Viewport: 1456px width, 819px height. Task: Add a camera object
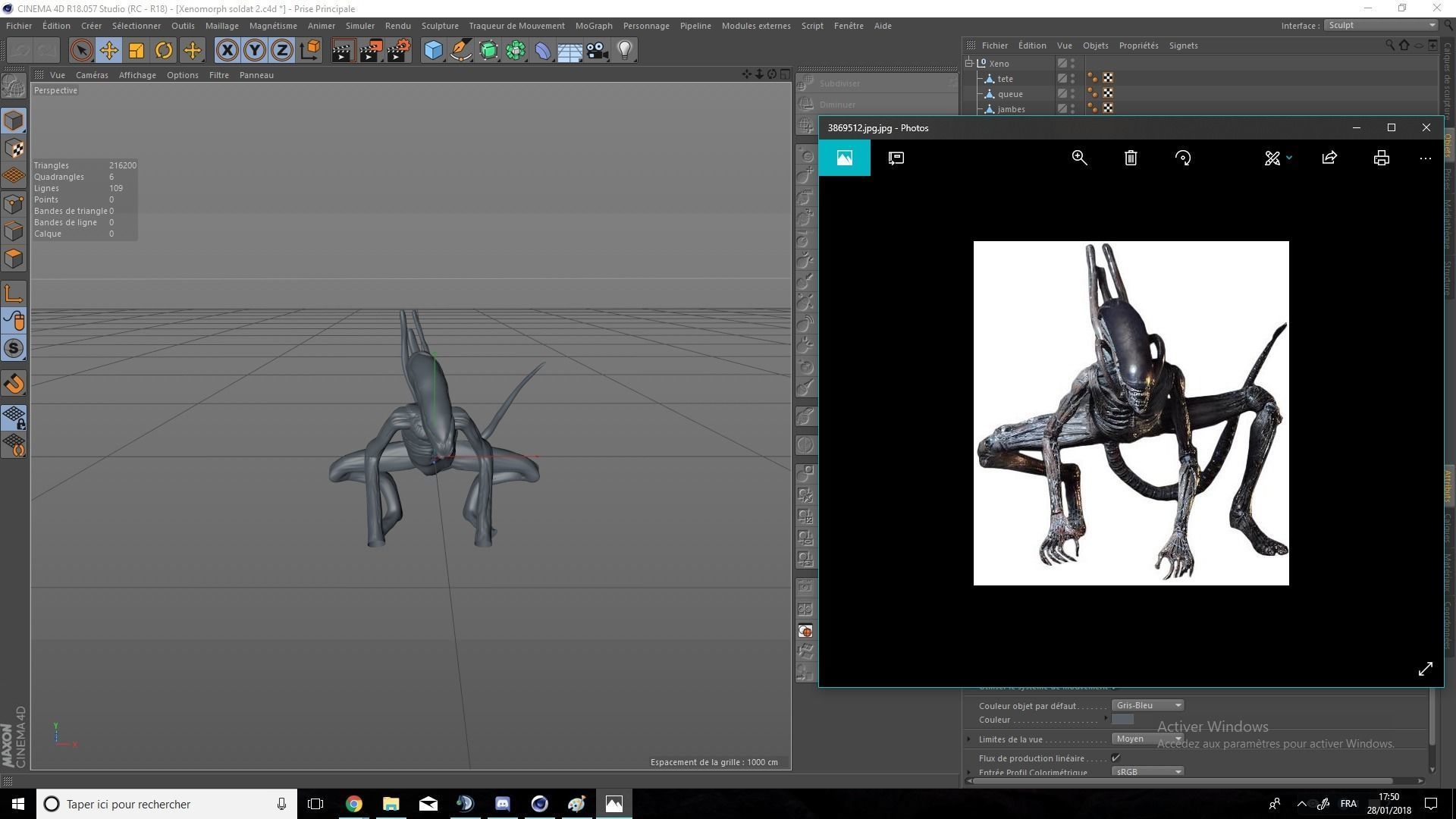[598, 51]
